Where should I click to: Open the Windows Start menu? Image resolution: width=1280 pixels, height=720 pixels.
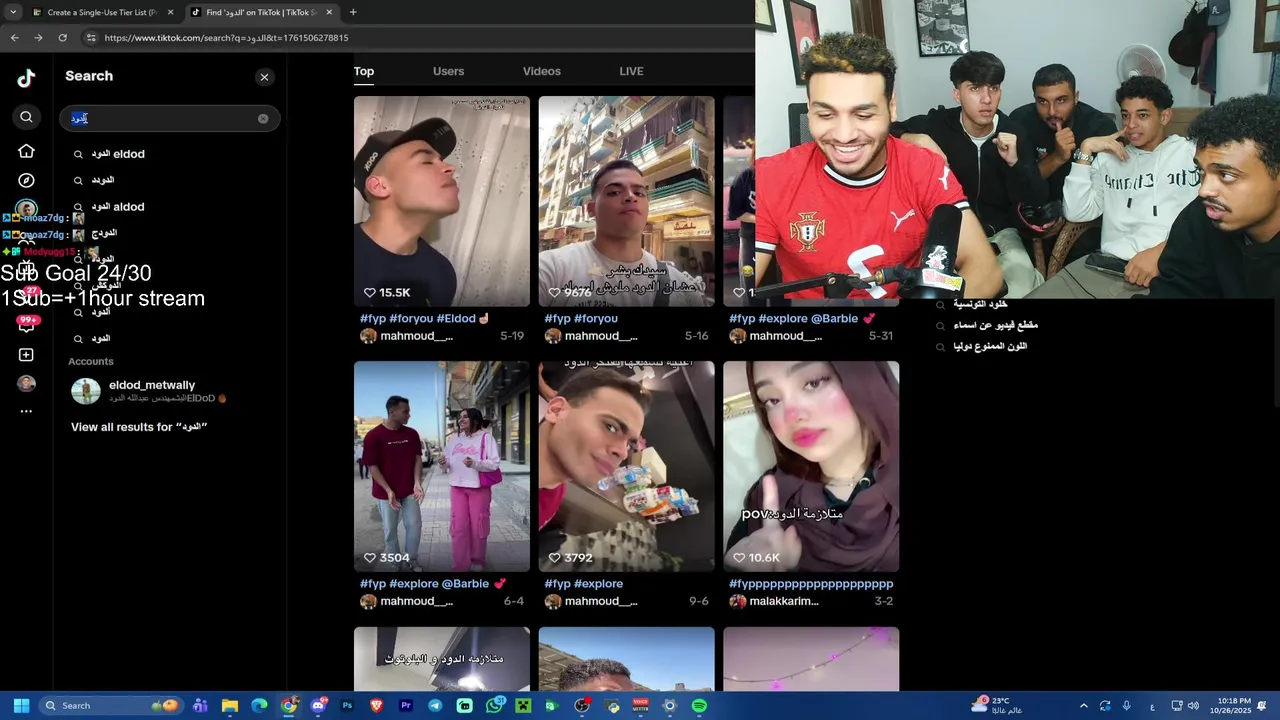21,706
